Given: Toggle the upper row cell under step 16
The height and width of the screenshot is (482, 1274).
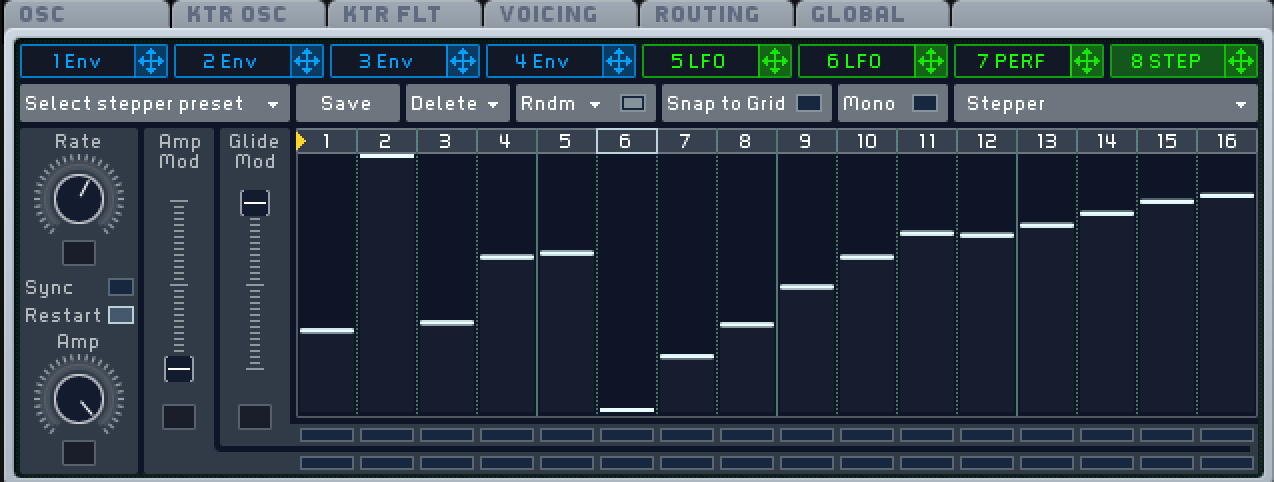Looking at the screenshot, I should pos(1227,435).
